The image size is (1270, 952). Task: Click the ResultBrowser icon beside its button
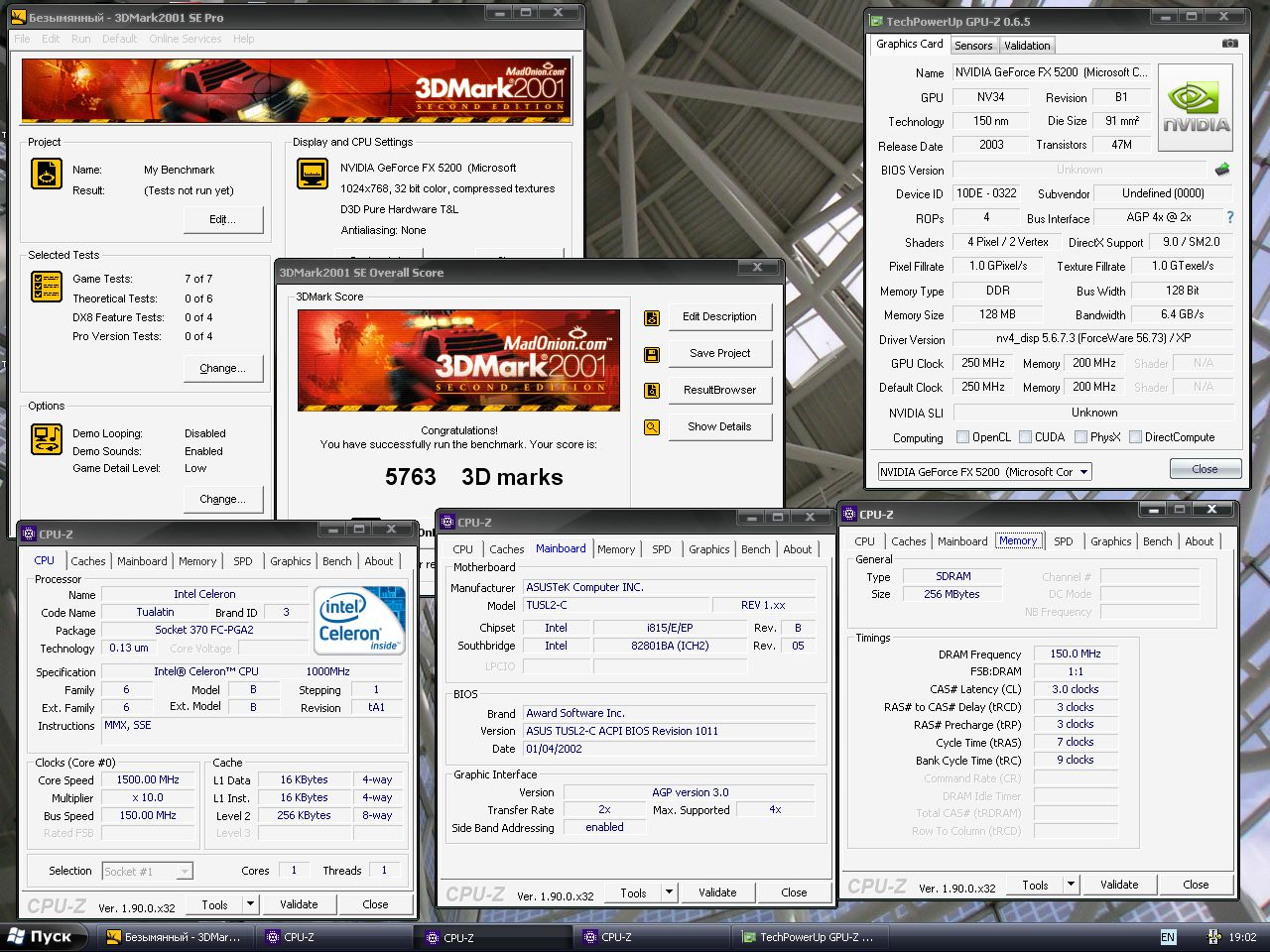pos(652,391)
